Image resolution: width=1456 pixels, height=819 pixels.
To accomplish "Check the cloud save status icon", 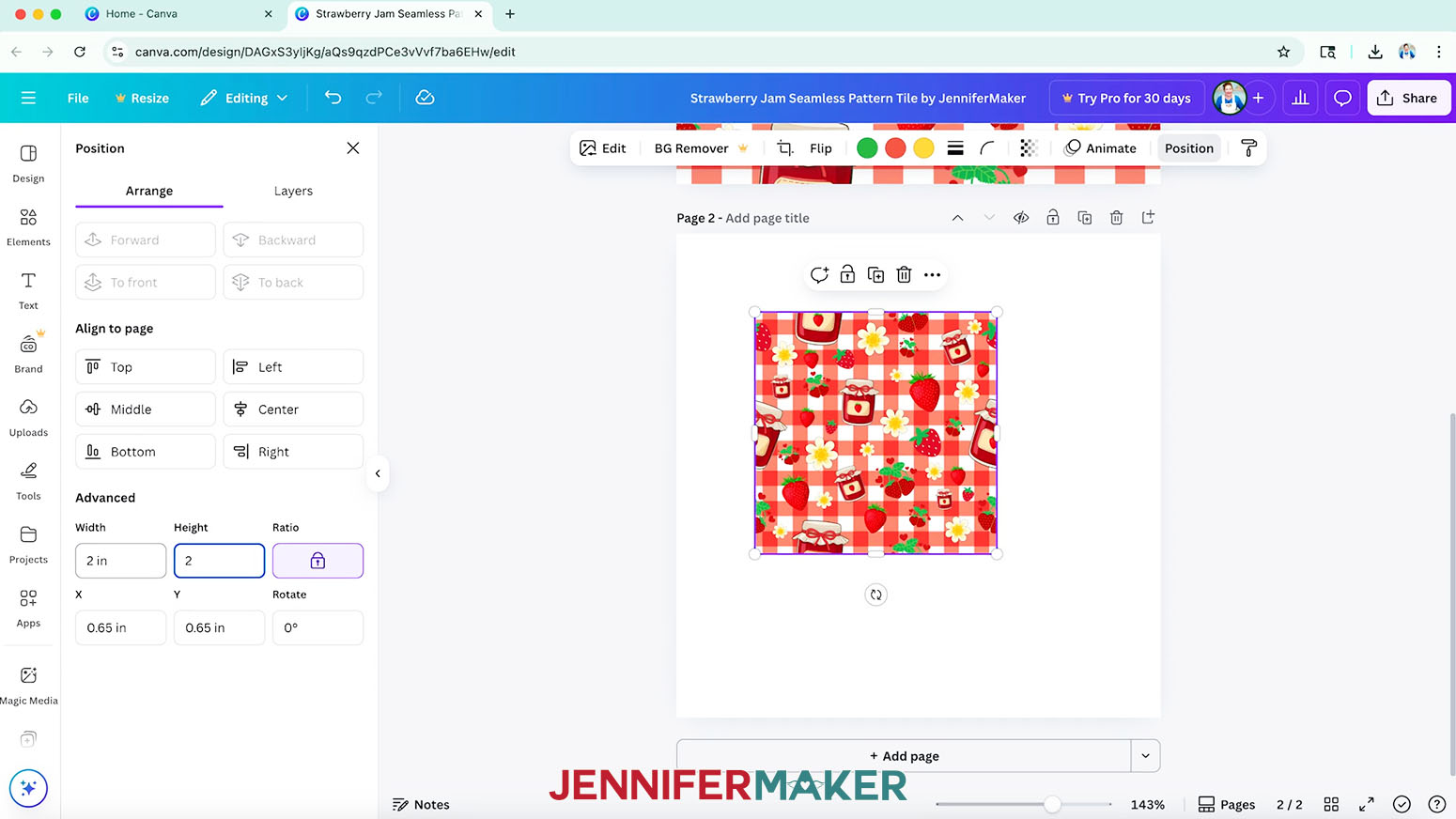I will click(x=425, y=98).
